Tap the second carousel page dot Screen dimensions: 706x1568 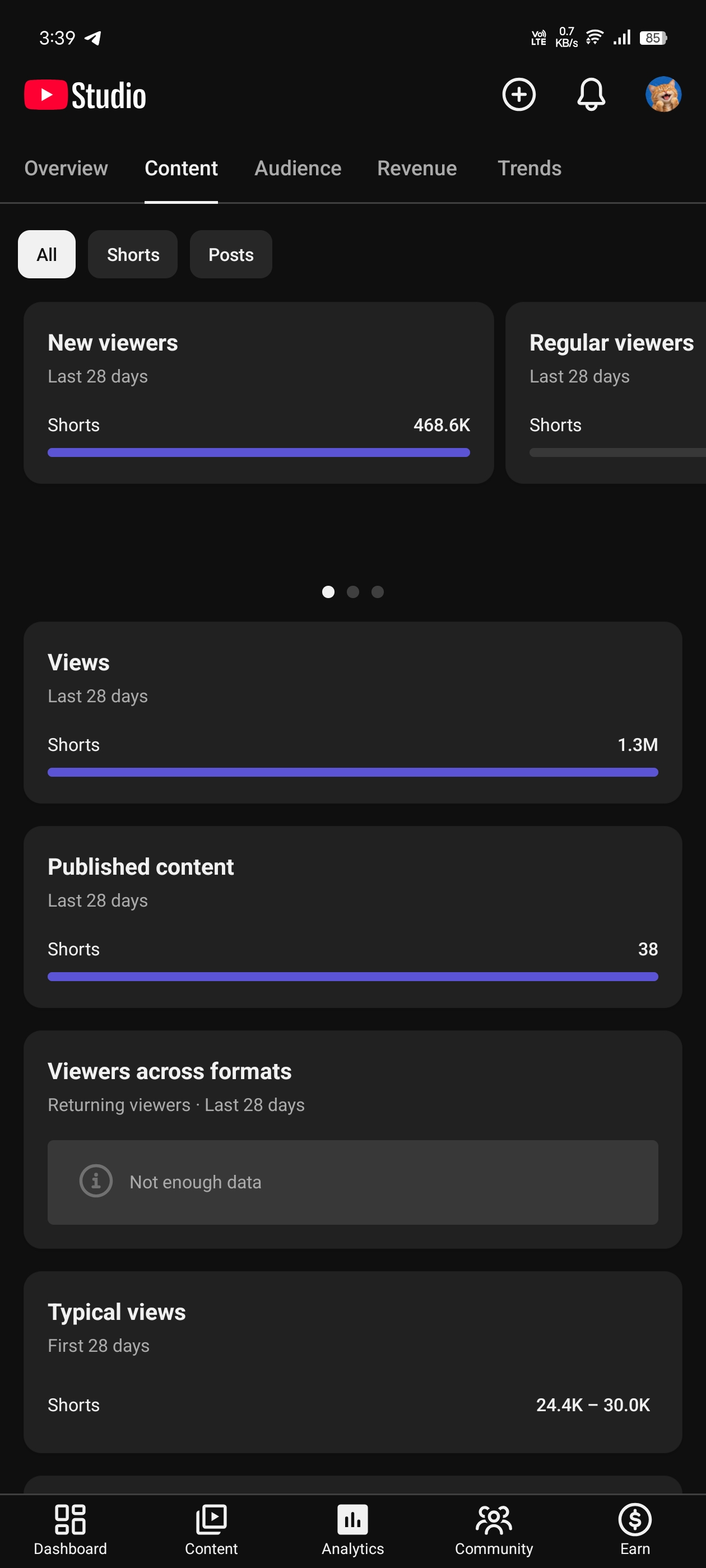pyautogui.click(x=352, y=592)
